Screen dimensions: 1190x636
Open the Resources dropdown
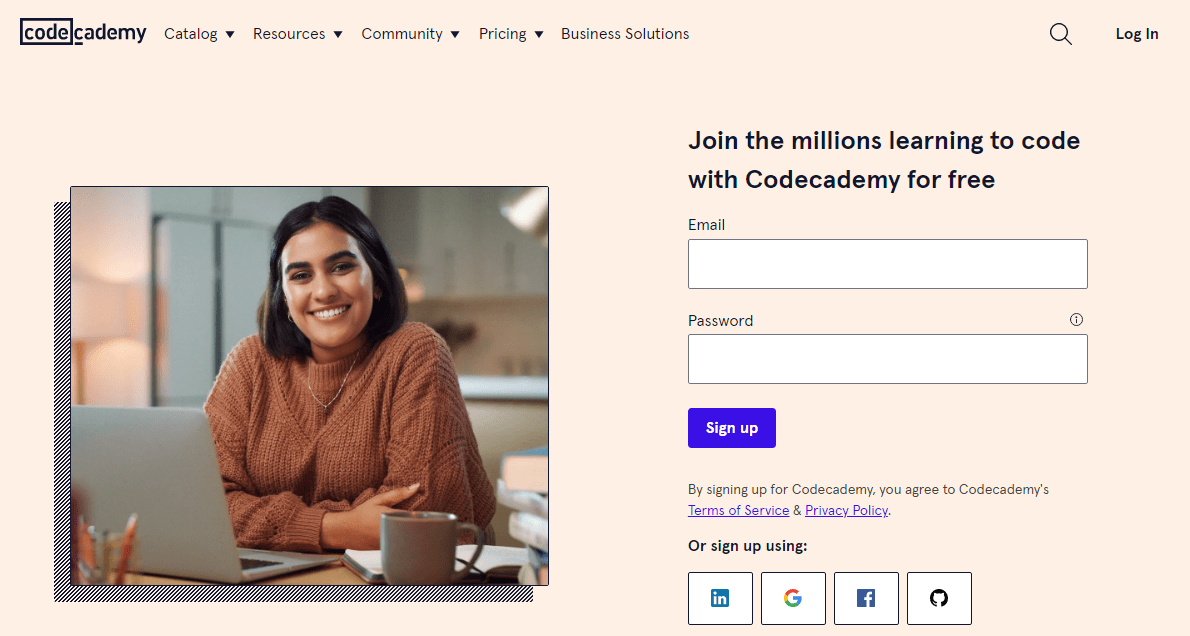coord(297,34)
